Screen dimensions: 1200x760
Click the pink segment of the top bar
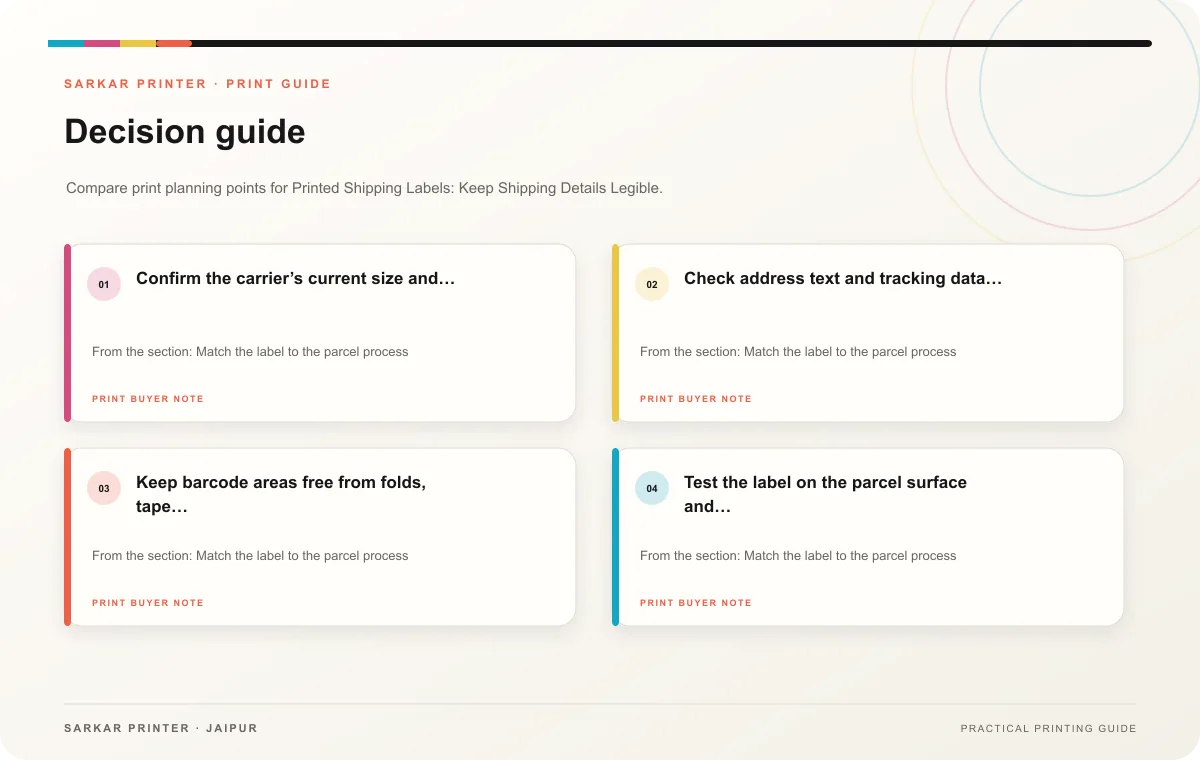tap(102, 43)
